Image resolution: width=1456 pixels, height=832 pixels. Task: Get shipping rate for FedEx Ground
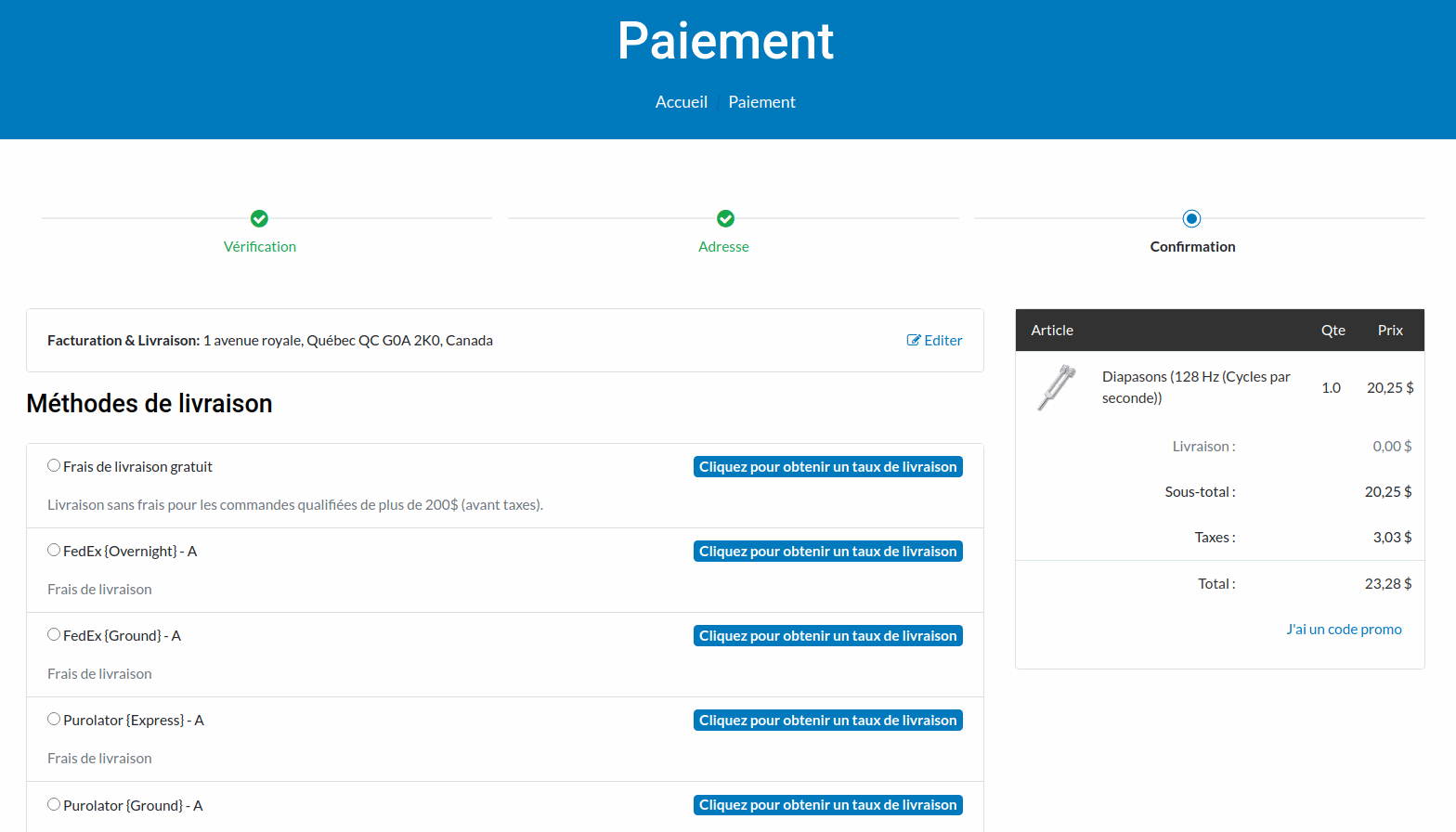coord(827,636)
